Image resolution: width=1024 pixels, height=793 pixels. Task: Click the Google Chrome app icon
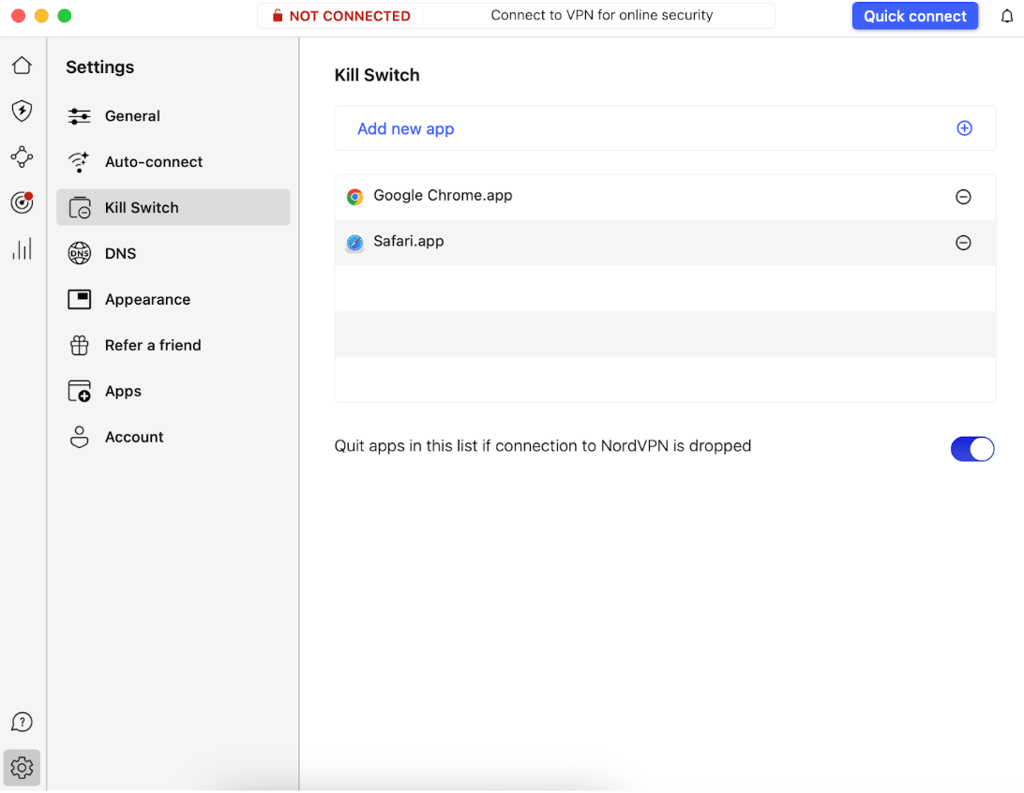point(355,197)
